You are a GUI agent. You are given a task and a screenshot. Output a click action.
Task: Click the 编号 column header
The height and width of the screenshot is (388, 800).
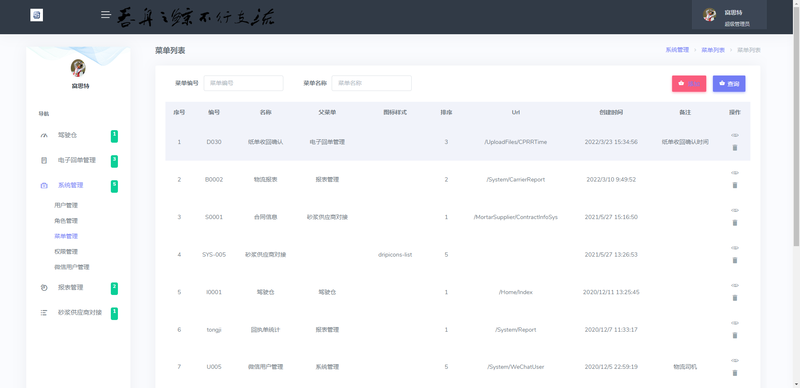point(214,112)
